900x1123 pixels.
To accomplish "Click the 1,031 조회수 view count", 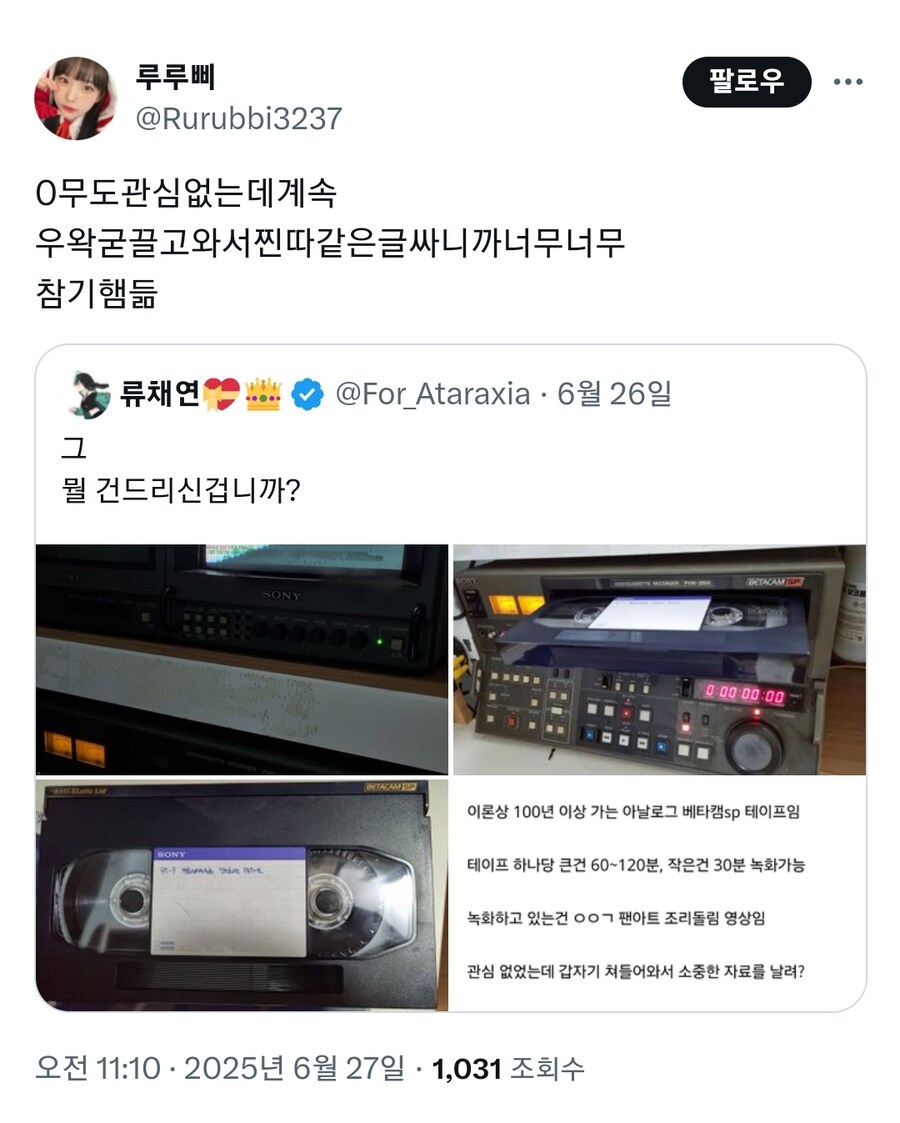I will tap(508, 1069).
